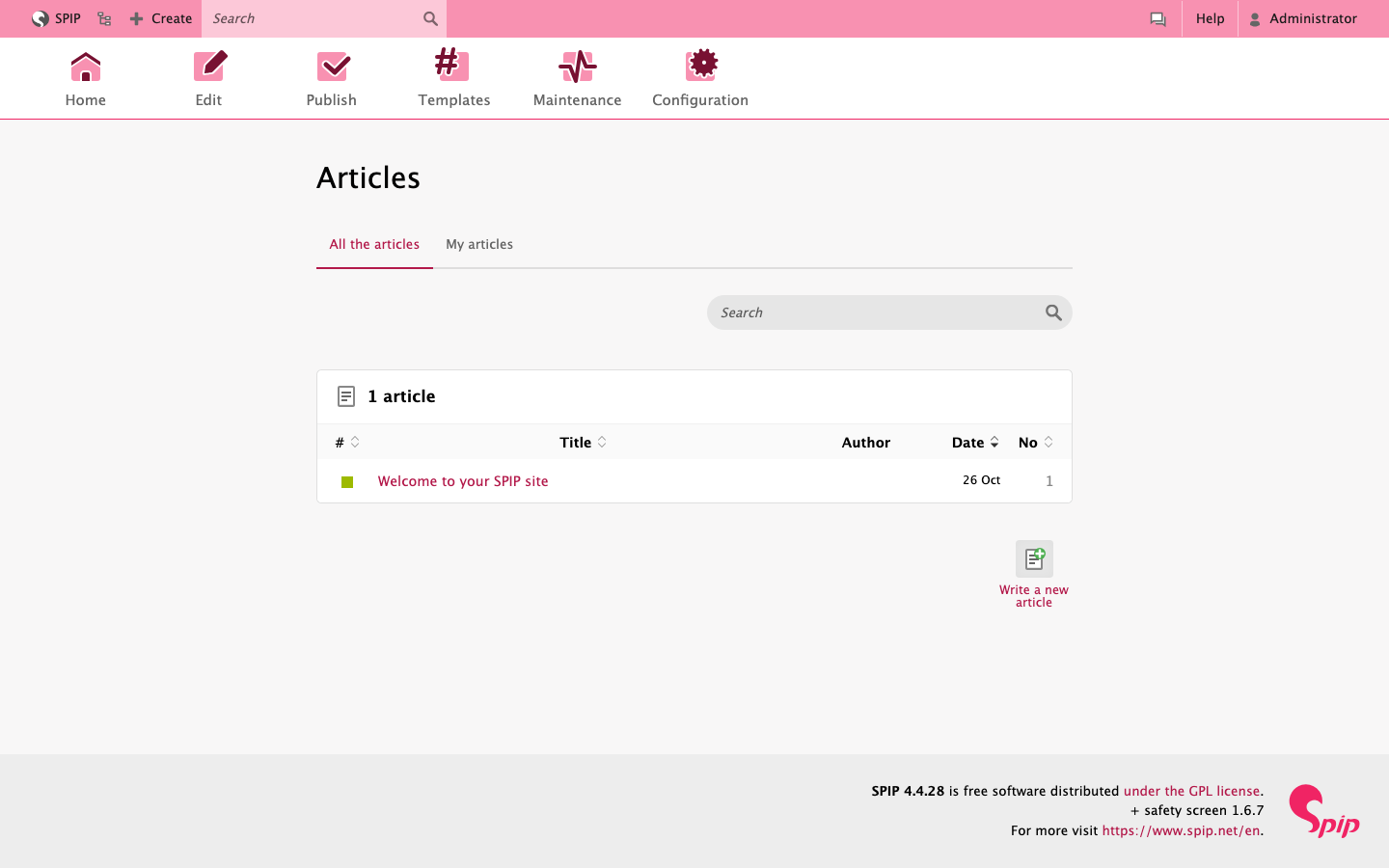This screenshot has height=868, width=1389.
Task: Click the SPIP site name in top bar
Action: pos(68,18)
